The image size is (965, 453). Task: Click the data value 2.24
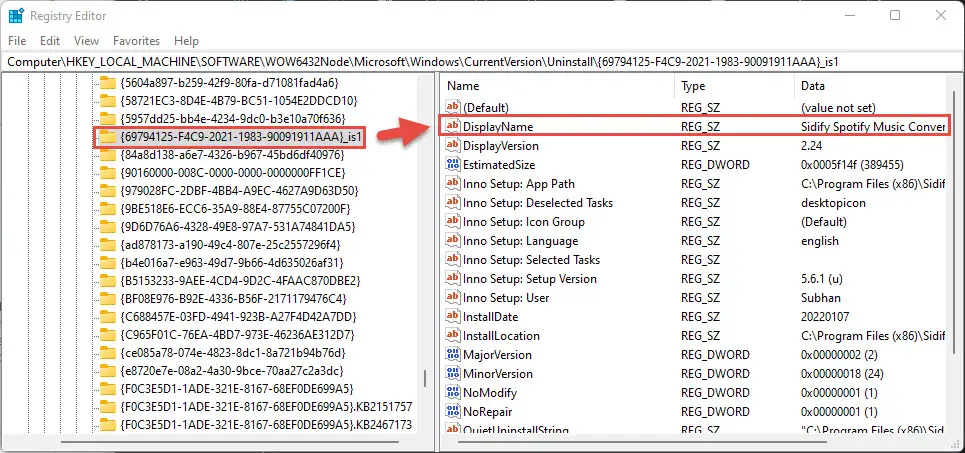tap(811, 145)
